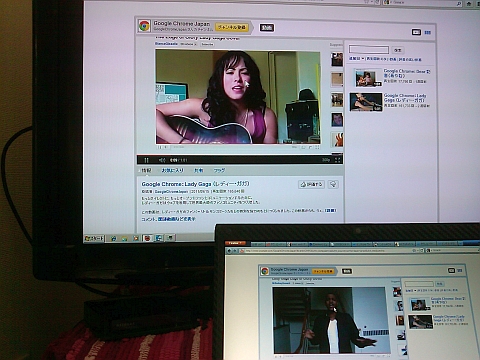
Task: Open the GoogleChromeJapan uploader link under the title
Action: pyautogui.click(x=171, y=192)
